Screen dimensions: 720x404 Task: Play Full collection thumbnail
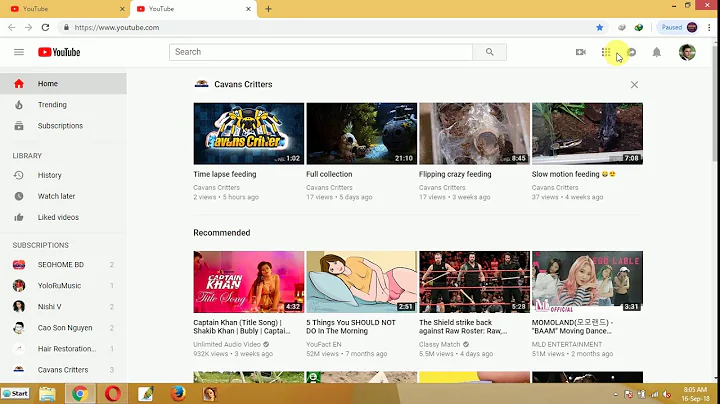[361, 134]
